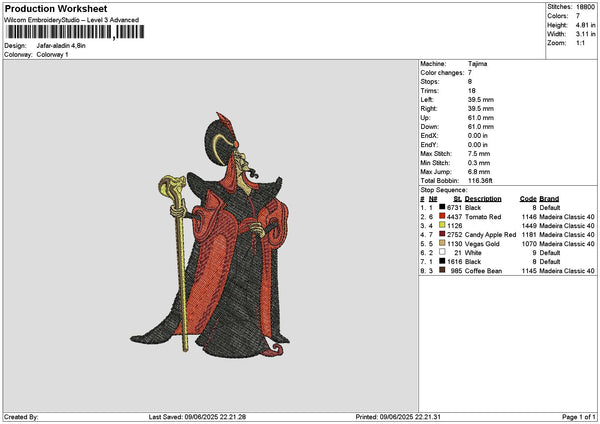
Task: Click the Machine value 'Tajima'
Action: [x=477, y=64]
